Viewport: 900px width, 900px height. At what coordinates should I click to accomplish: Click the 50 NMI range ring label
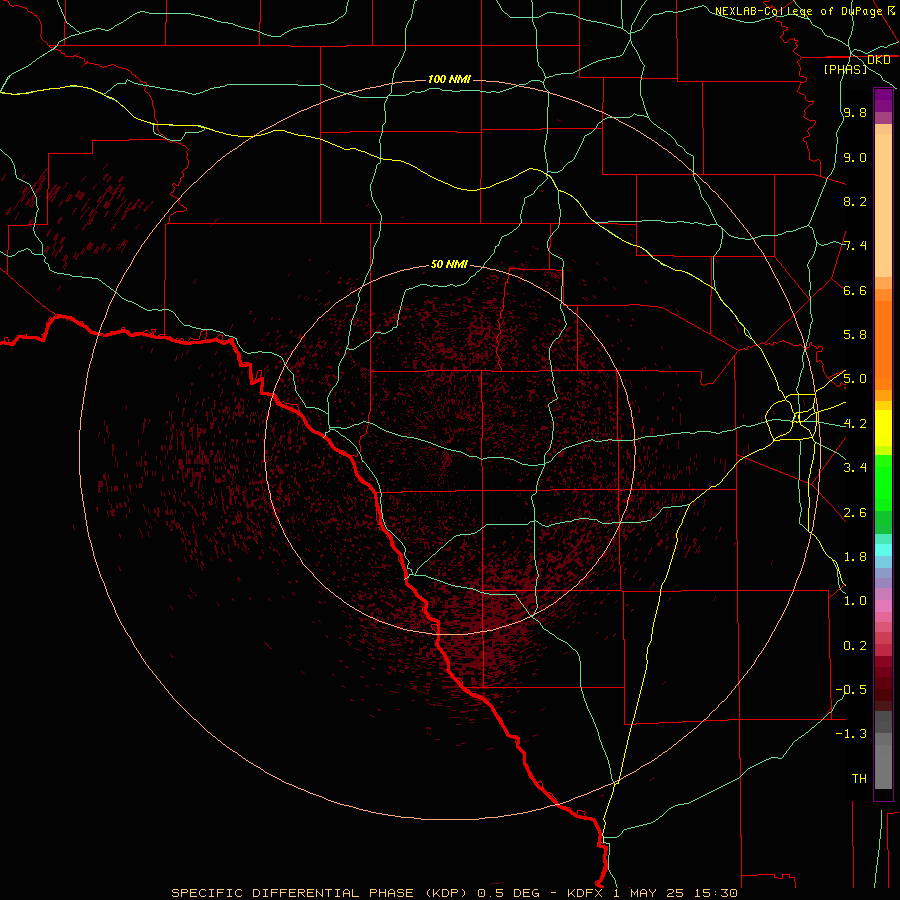tap(449, 265)
